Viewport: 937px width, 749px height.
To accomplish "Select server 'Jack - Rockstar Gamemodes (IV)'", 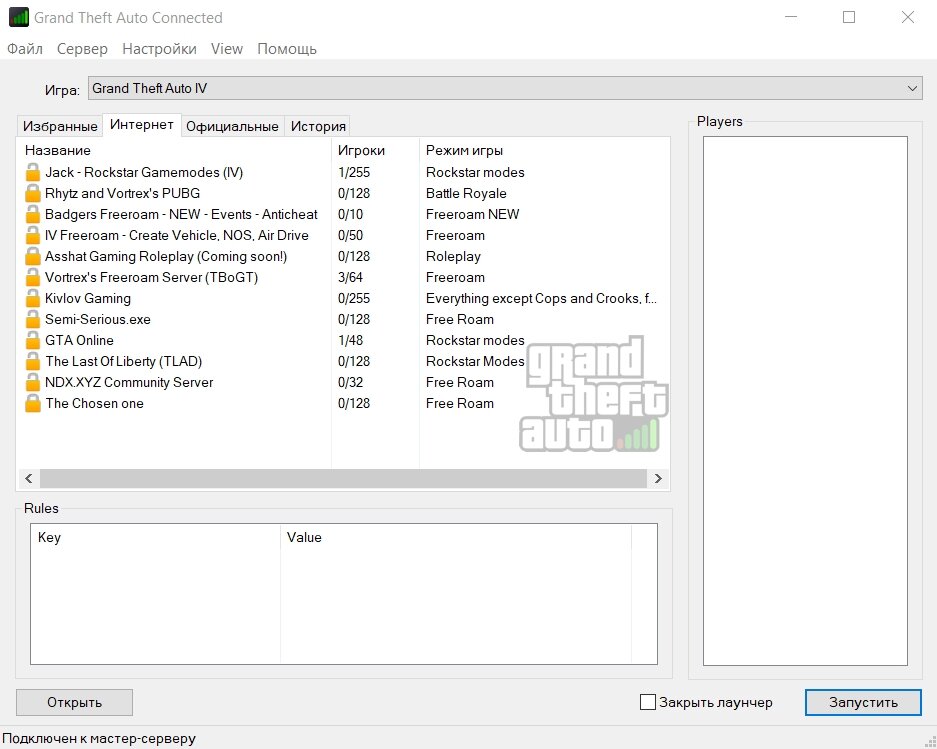I will click(x=144, y=173).
